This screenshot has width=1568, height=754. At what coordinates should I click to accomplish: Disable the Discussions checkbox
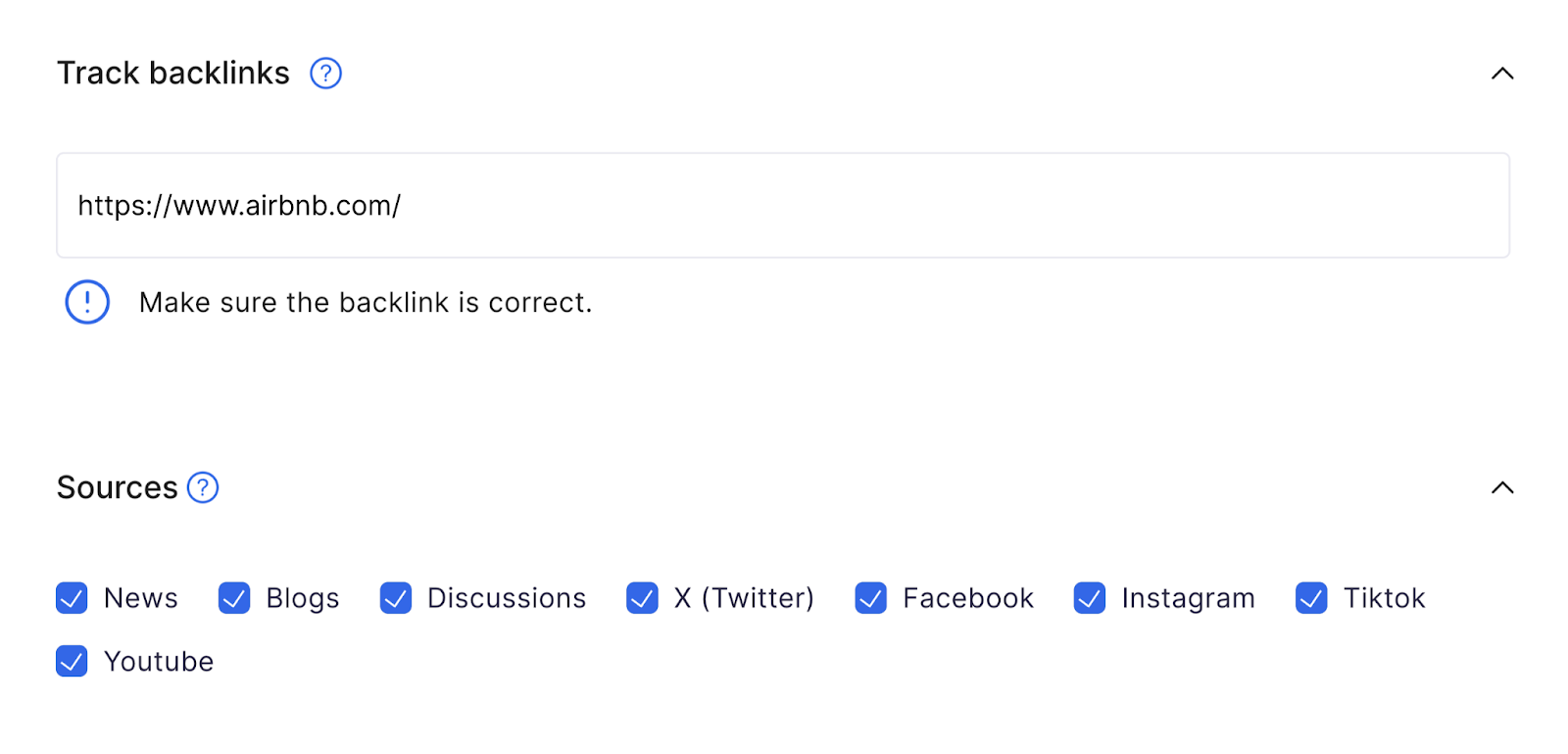(396, 598)
